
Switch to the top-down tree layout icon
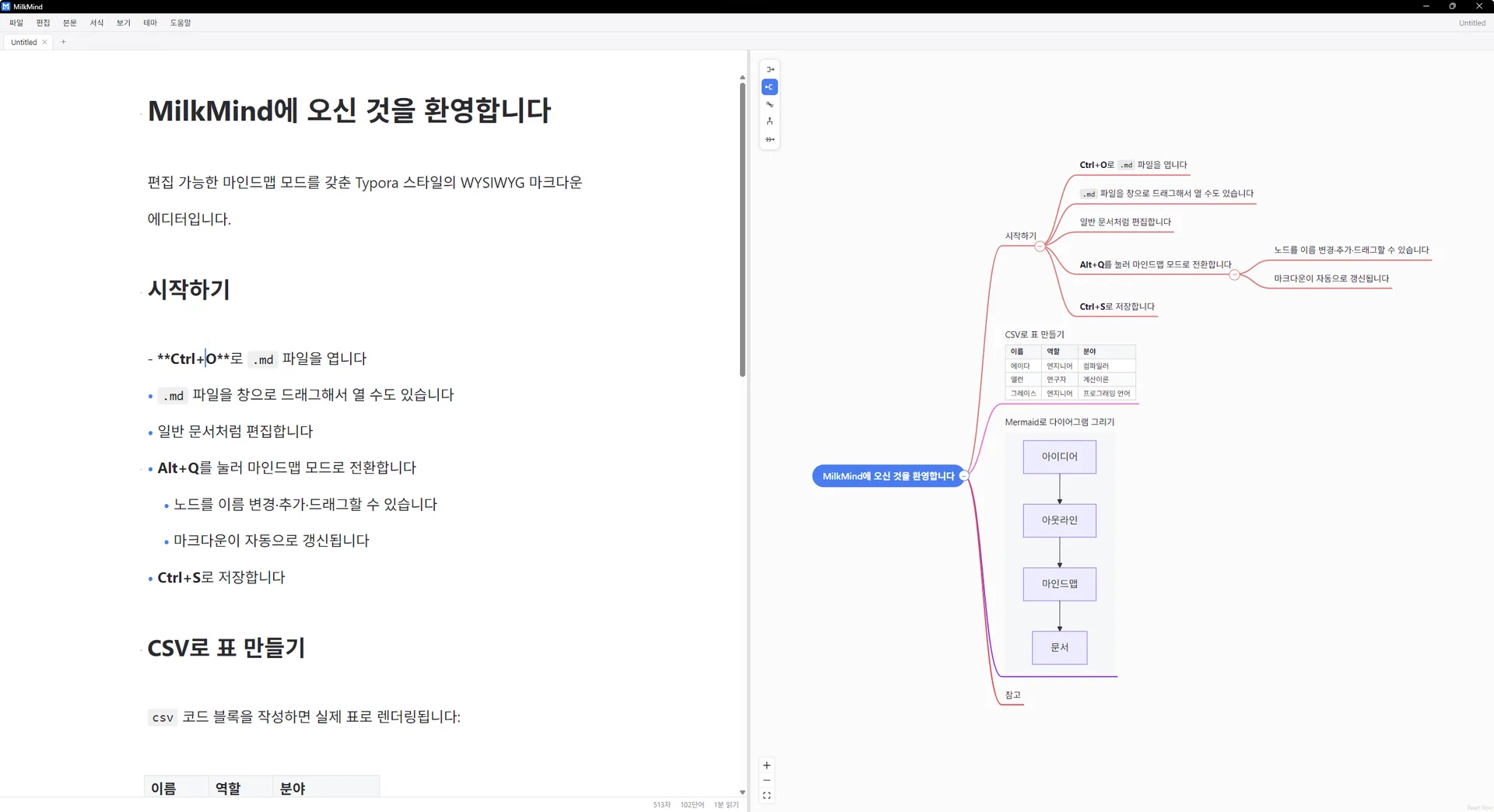point(770,121)
